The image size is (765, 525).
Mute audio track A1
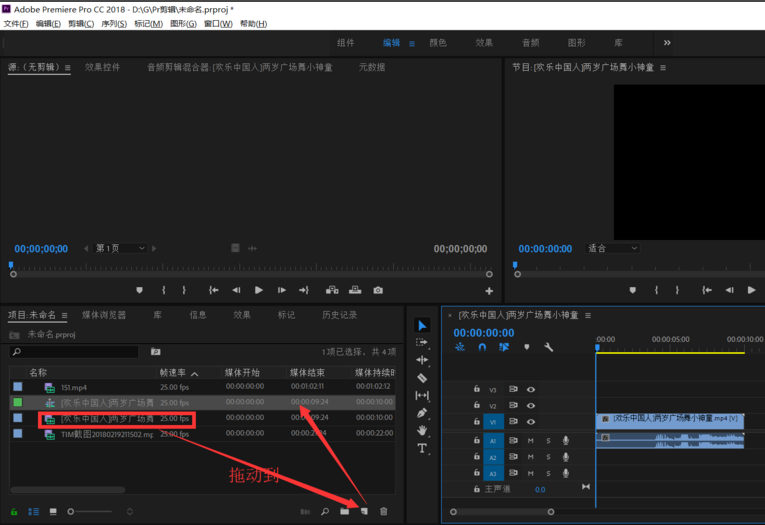[x=531, y=440]
